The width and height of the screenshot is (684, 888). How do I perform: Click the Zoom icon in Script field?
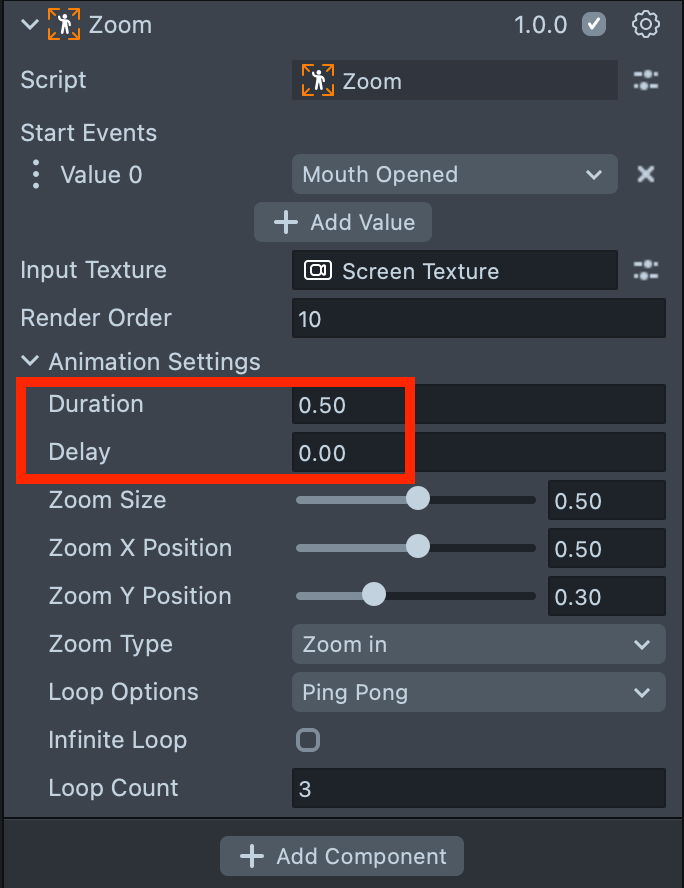pyautogui.click(x=318, y=81)
